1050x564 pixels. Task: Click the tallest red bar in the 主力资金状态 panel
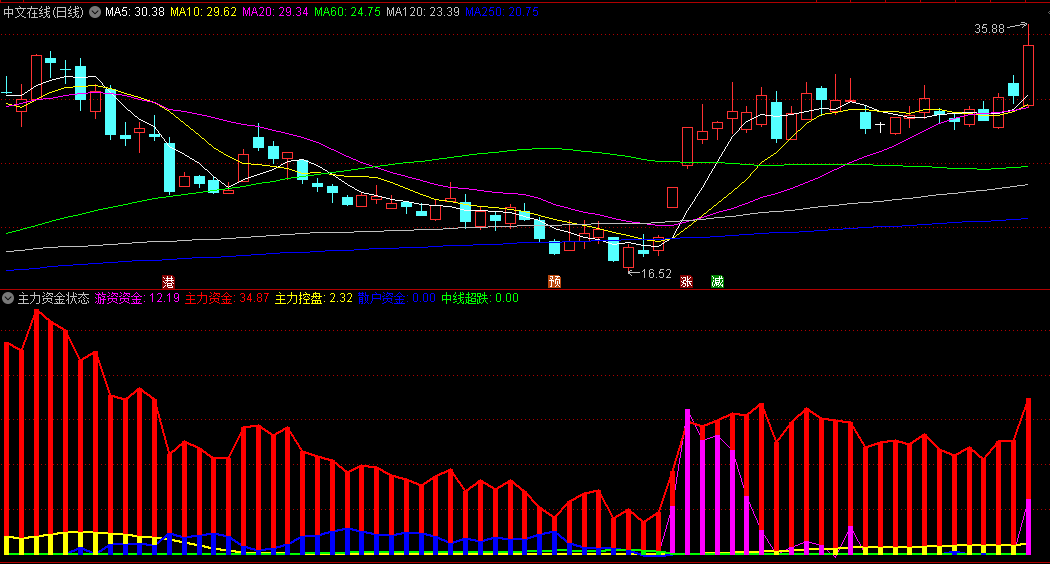tap(36, 432)
